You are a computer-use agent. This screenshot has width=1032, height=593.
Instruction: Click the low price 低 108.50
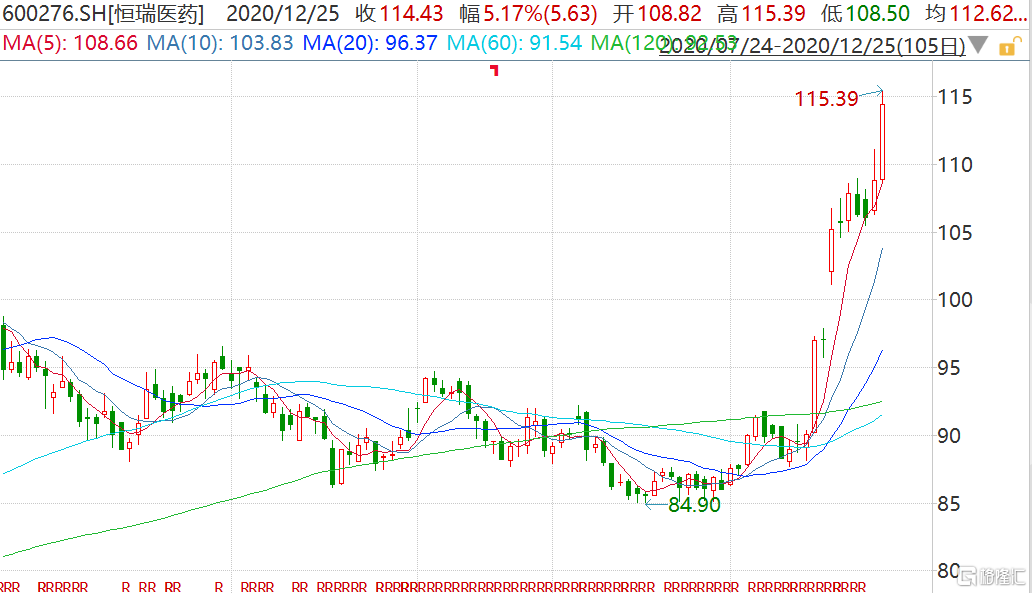click(865, 13)
